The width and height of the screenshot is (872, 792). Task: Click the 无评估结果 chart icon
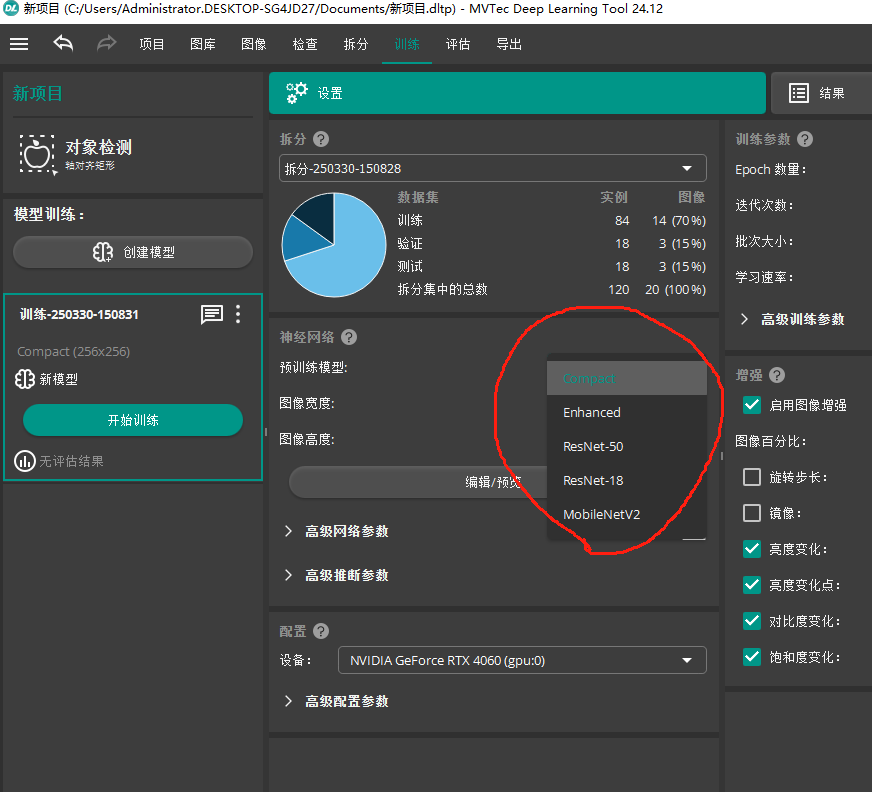(x=24, y=461)
